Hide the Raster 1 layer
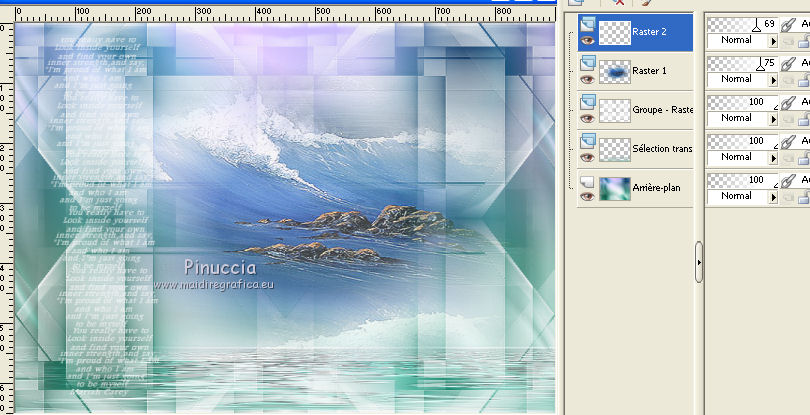This screenshot has width=810, height=415. [587, 80]
